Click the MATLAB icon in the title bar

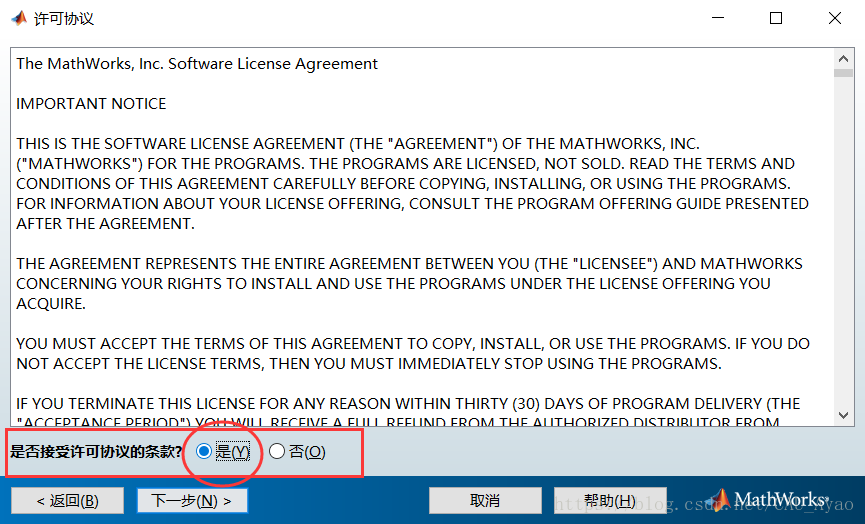[19, 19]
